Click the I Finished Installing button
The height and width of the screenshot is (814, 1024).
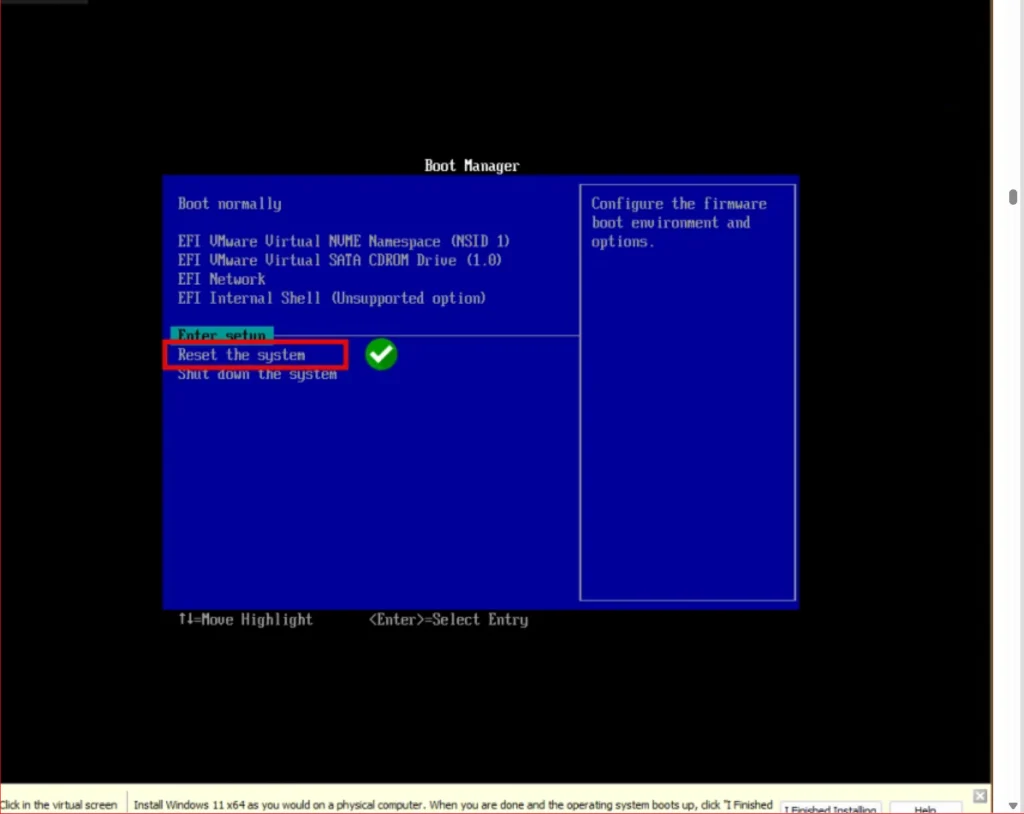click(831, 808)
